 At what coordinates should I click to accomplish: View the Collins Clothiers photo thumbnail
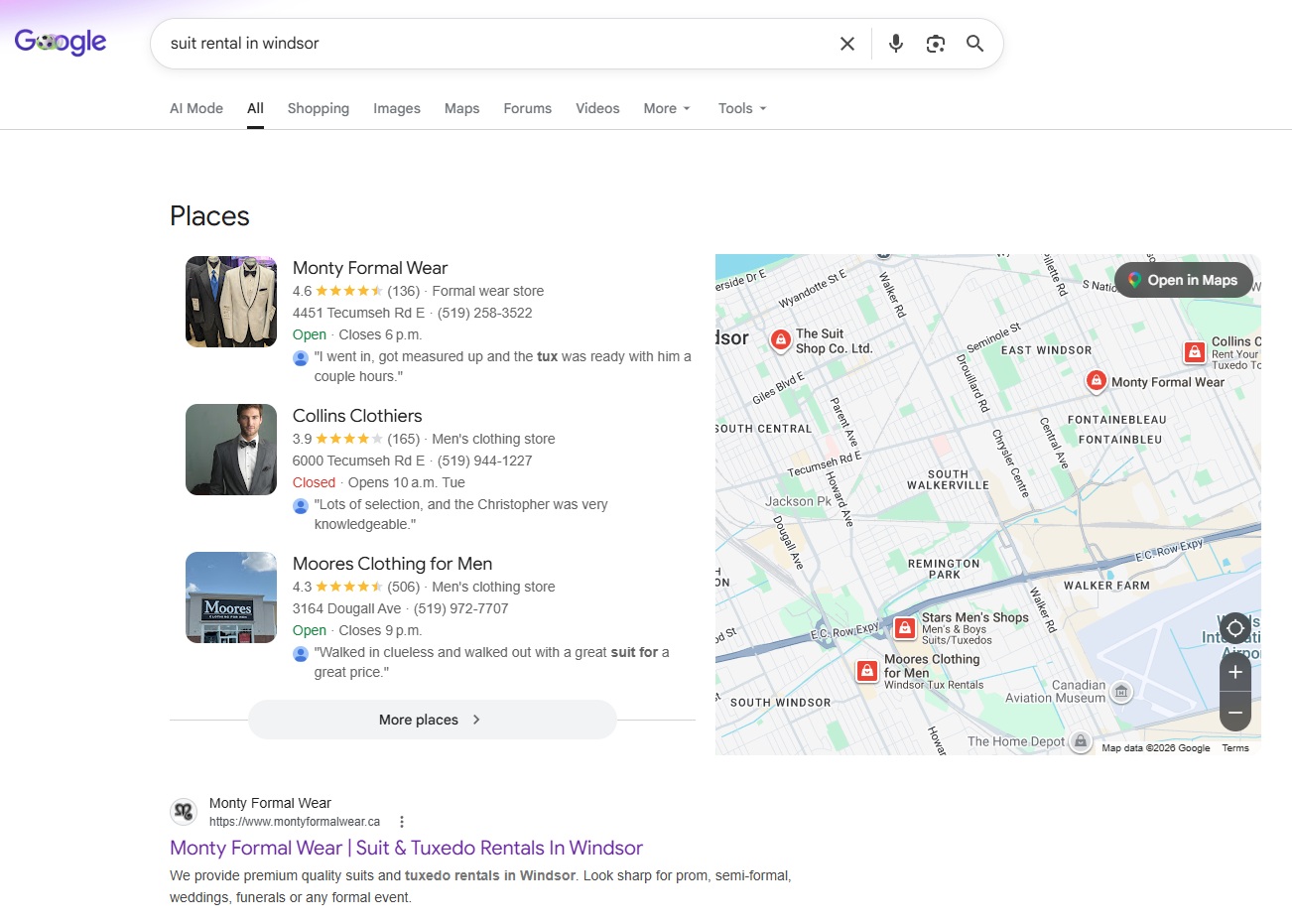[x=231, y=450]
